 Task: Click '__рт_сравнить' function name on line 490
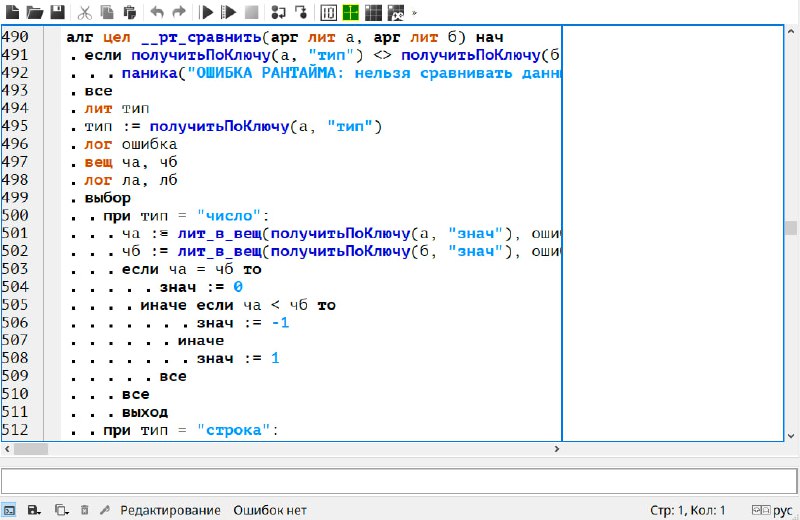(x=201, y=38)
